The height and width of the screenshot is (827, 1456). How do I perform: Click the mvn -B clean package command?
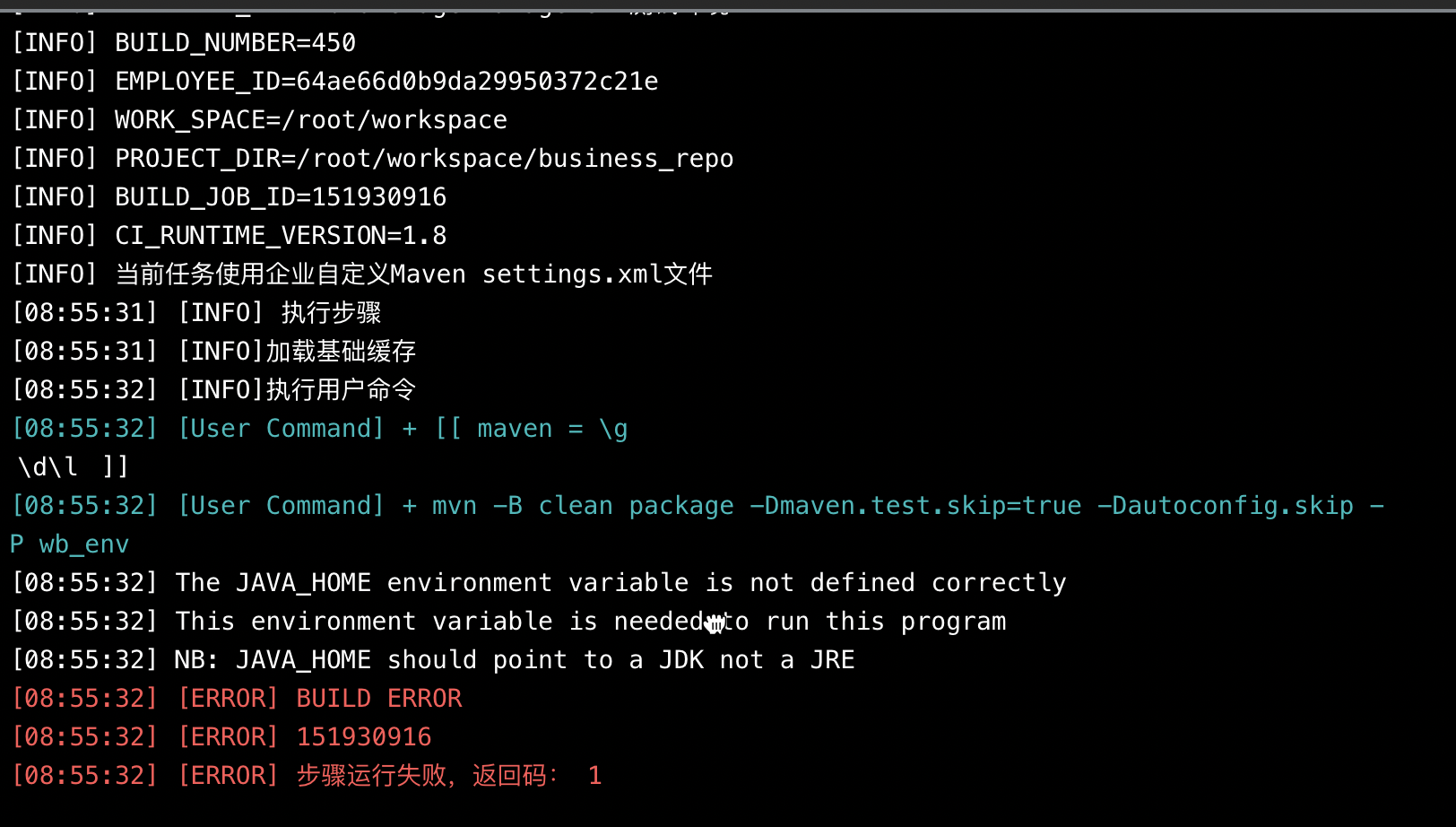coord(698,505)
